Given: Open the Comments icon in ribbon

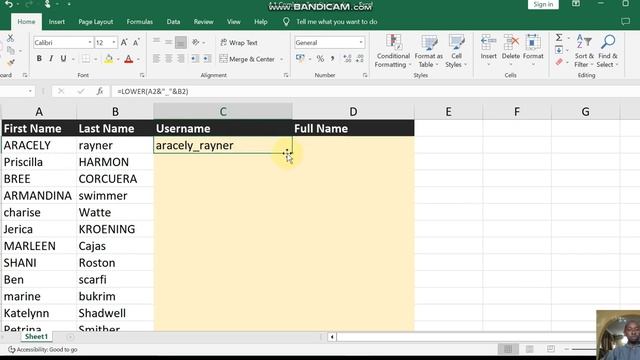Looking at the screenshot, I should (625, 22).
